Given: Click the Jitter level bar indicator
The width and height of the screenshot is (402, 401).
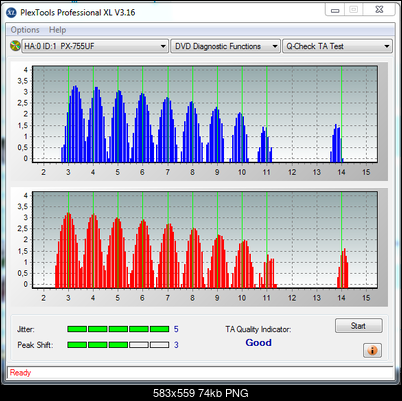Looking at the screenshot, I should point(118,329).
